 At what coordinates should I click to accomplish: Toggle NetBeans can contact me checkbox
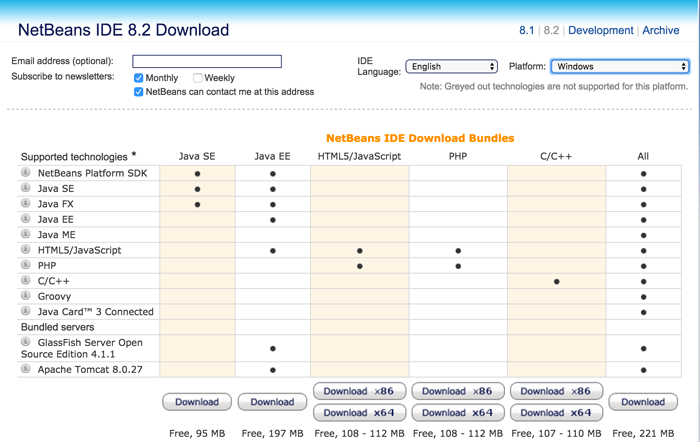pyautogui.click(x=138, y=92)
